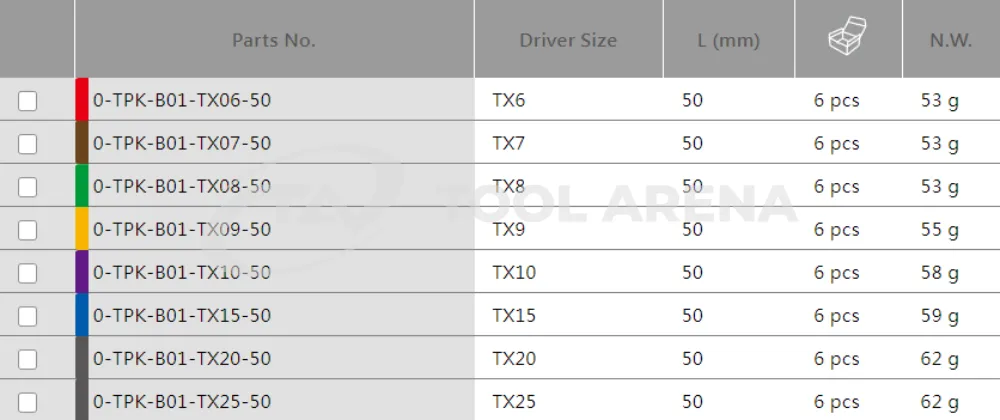The width and height of the screenshot is (1000, 420).
Task: Check the box for 0-TPK-B01-TX06-50
Action: tap(28, 101)
